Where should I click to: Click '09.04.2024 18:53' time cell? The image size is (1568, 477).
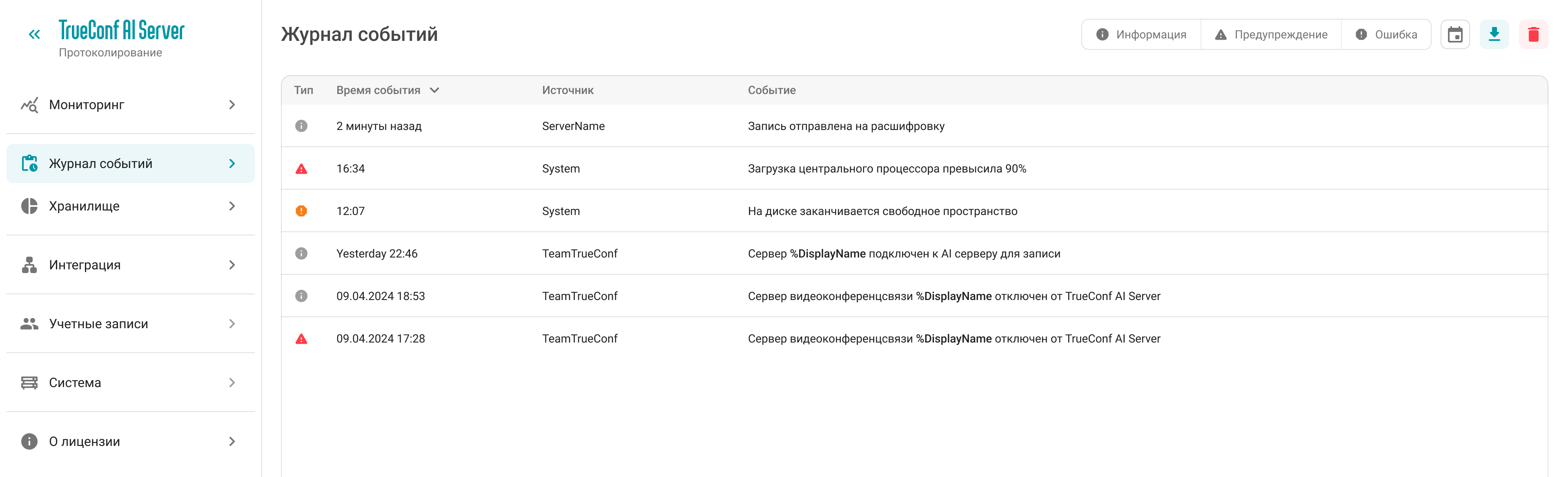point(381,296)
